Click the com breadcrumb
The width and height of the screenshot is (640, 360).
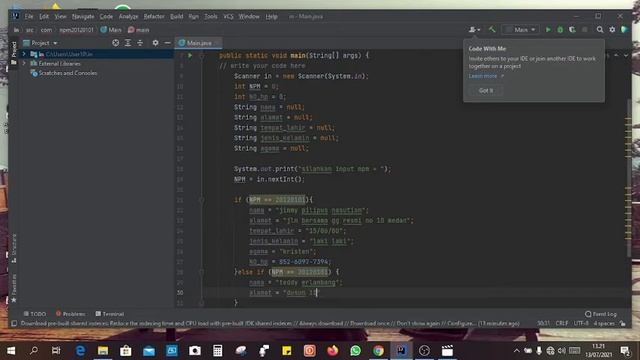pyautogui.click(x=46, y=30)
